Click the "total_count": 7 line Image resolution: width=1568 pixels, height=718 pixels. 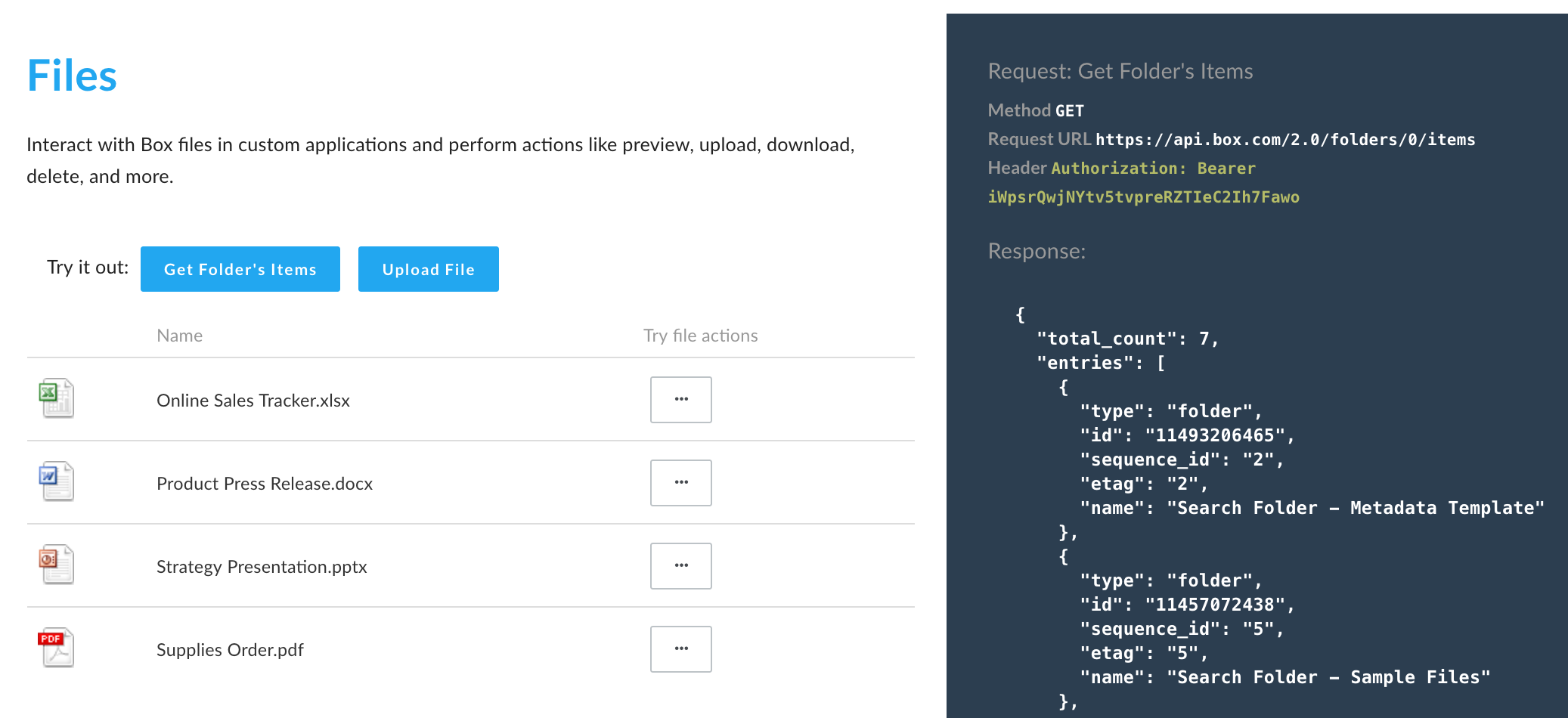click(1127, 339)
